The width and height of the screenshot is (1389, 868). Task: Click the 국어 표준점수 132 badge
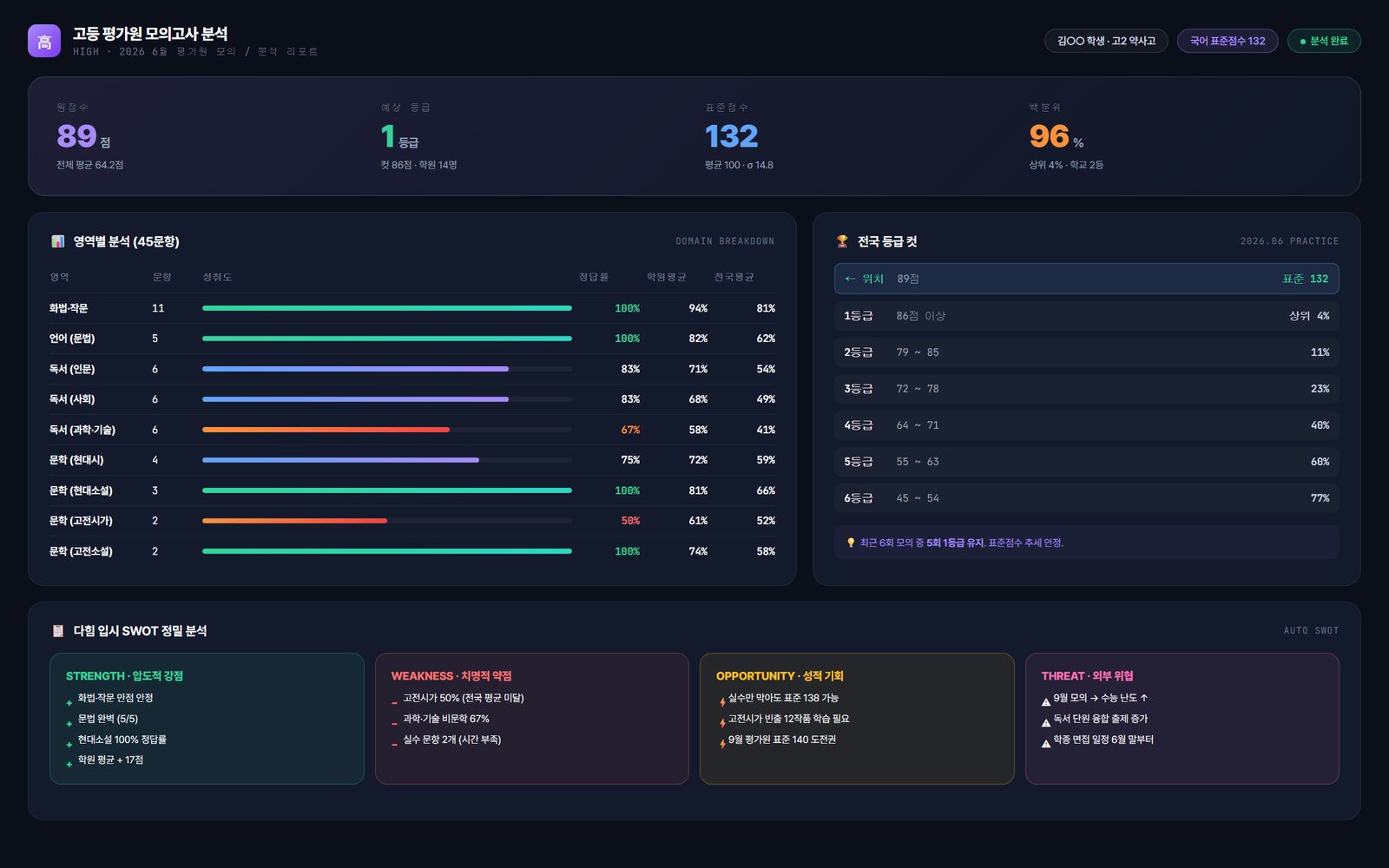coord(1228,41)
